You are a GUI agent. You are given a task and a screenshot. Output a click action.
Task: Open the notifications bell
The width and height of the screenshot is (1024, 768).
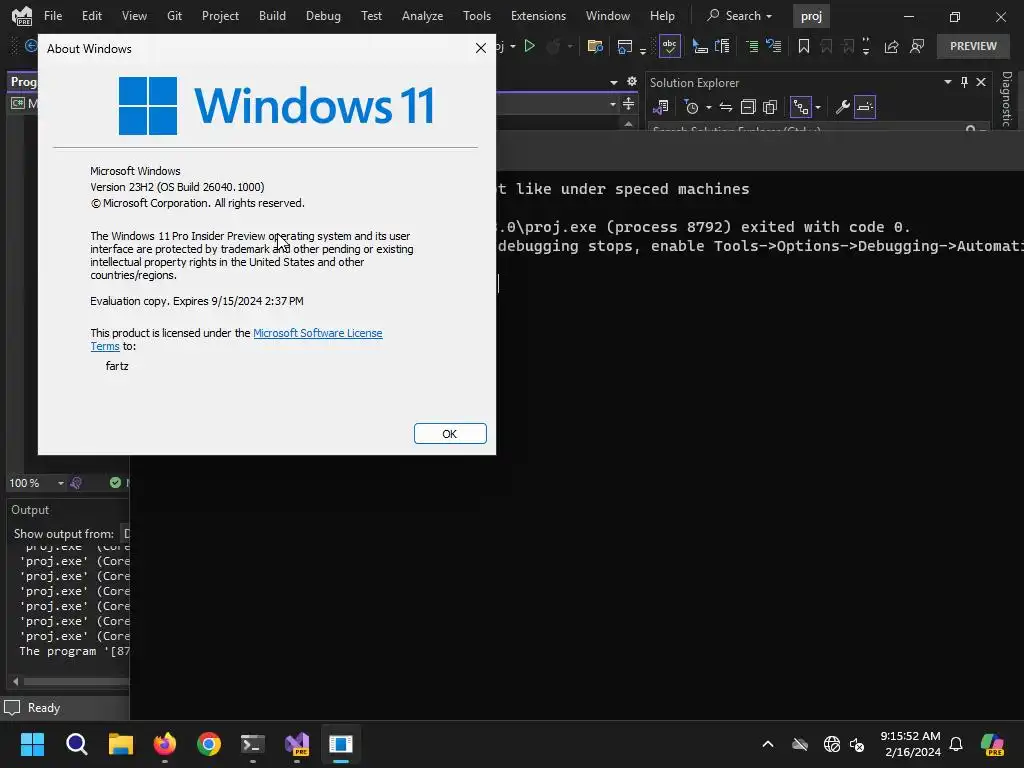click(956, 744)
